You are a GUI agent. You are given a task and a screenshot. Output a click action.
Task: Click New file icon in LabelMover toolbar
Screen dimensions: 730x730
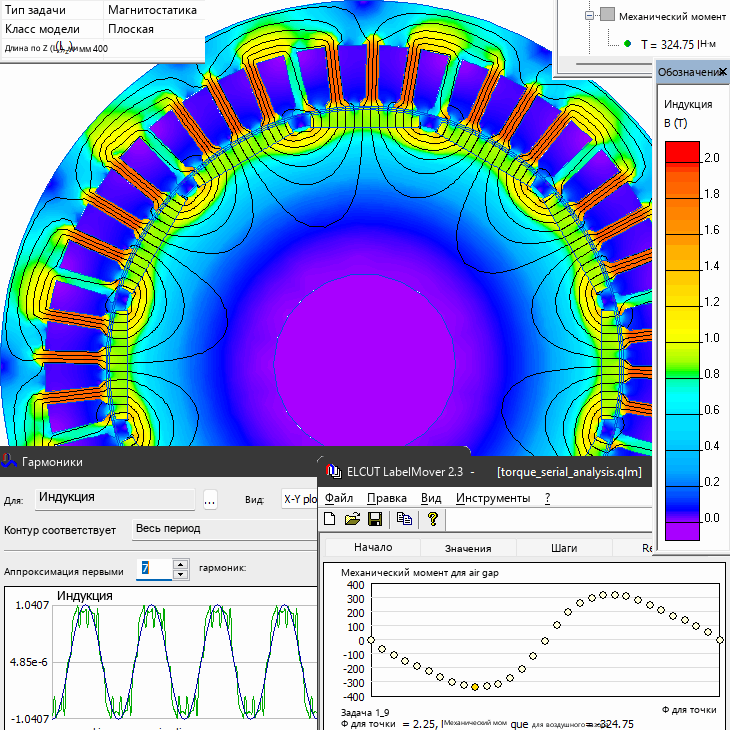coord(330,519)
